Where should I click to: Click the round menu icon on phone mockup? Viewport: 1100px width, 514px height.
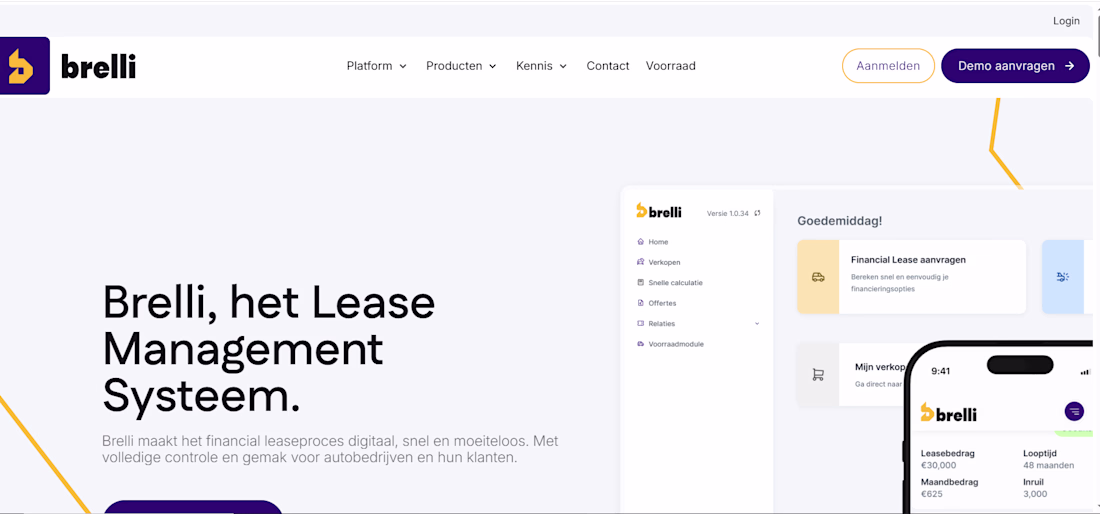point(1074,412)
